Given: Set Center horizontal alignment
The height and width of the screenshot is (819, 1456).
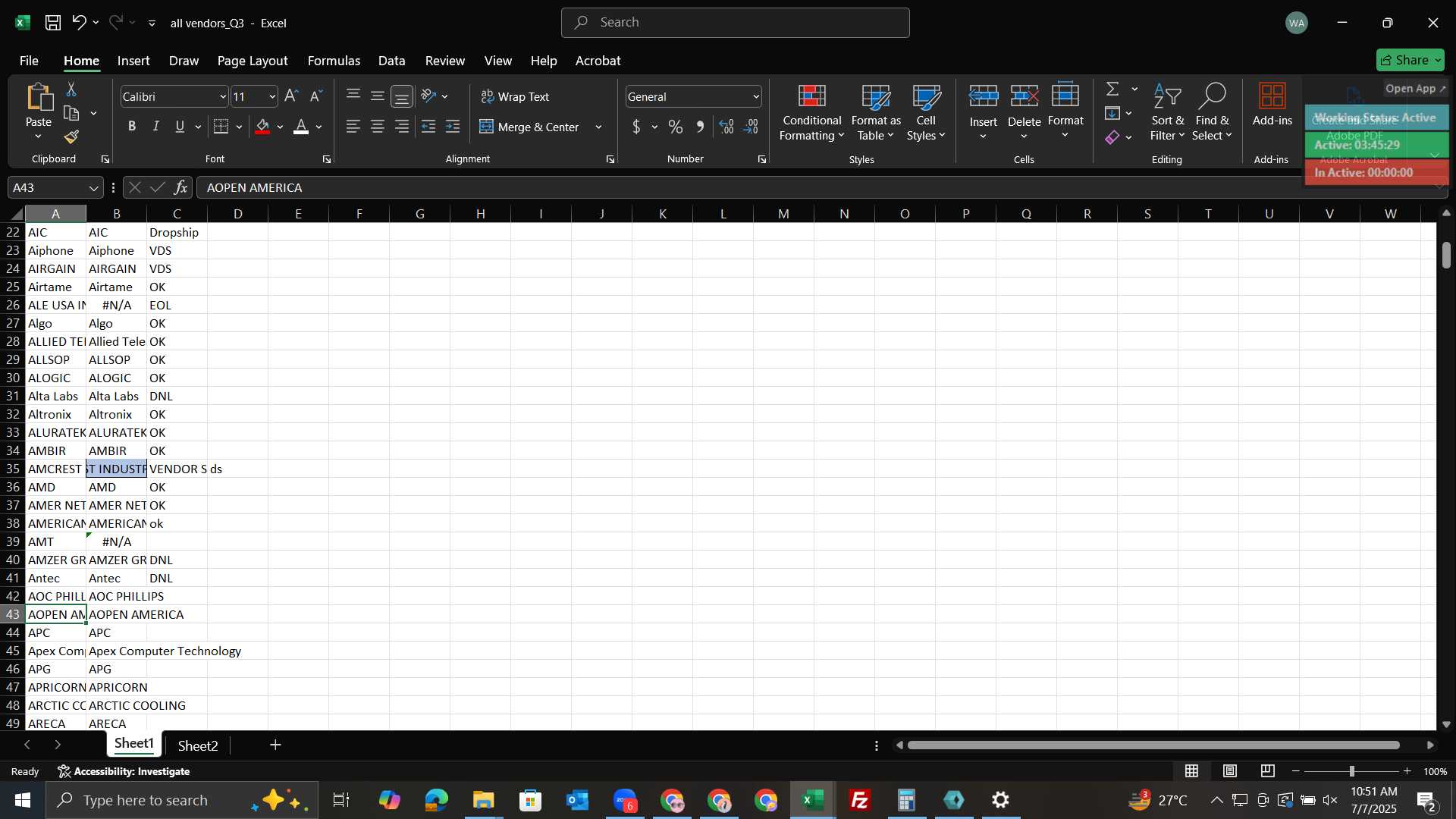Looking at the screenshot, I should click(x=377, y=127).
